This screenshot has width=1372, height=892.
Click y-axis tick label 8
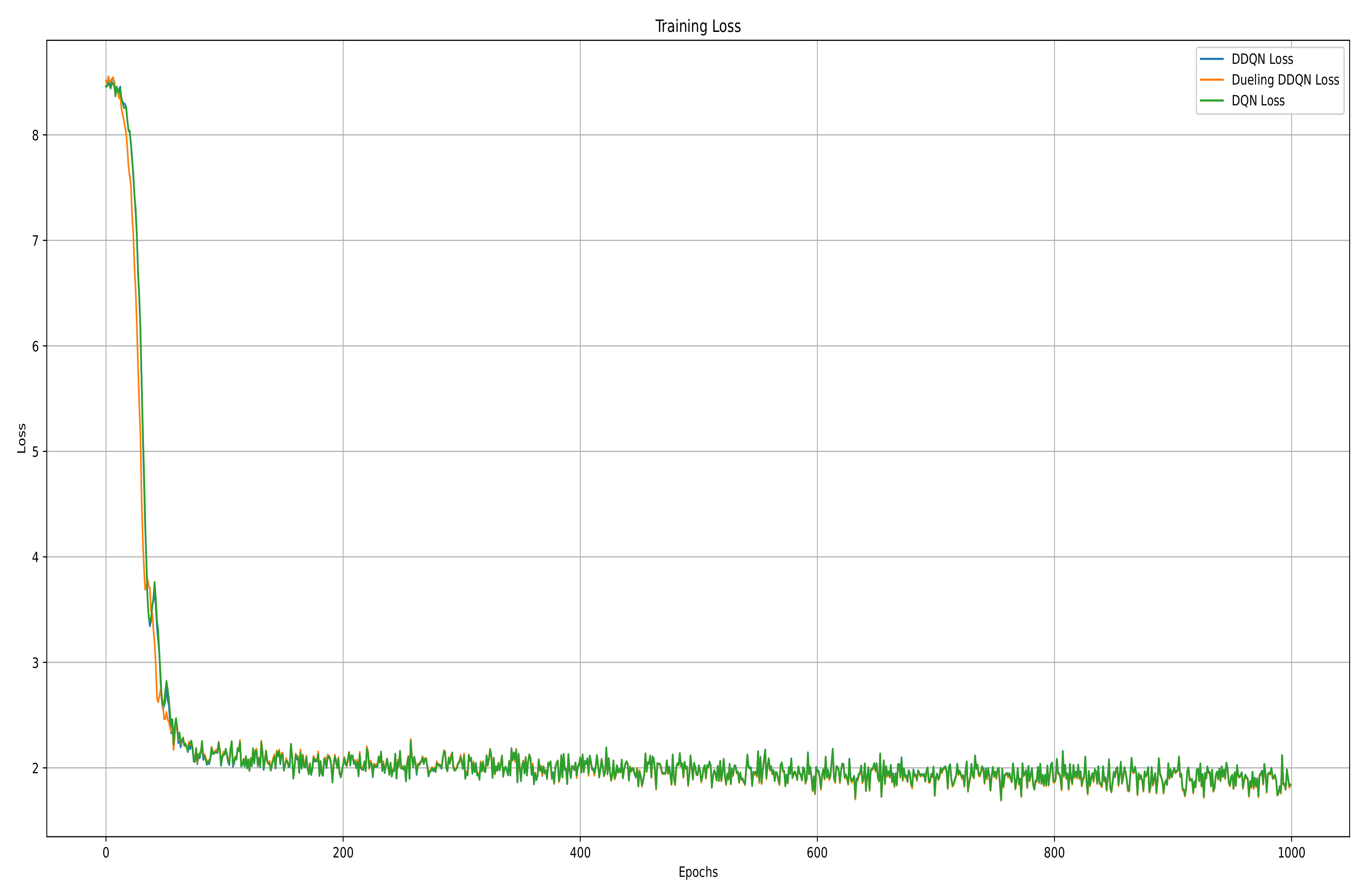point(35,135)
